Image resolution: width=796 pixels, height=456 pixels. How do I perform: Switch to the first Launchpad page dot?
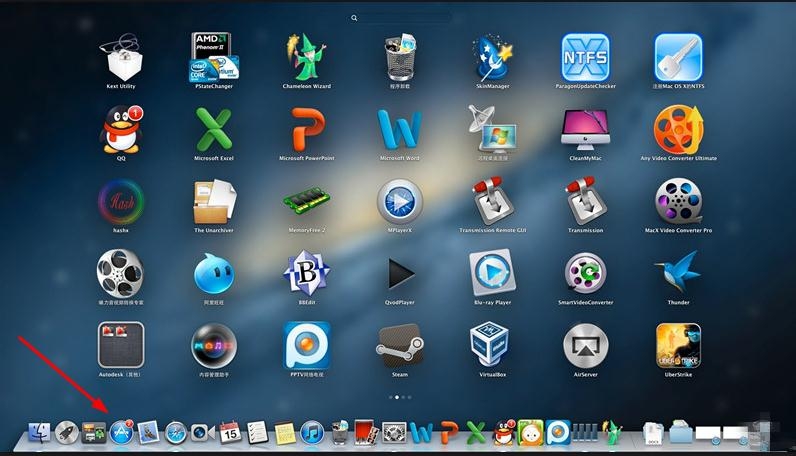390,398
